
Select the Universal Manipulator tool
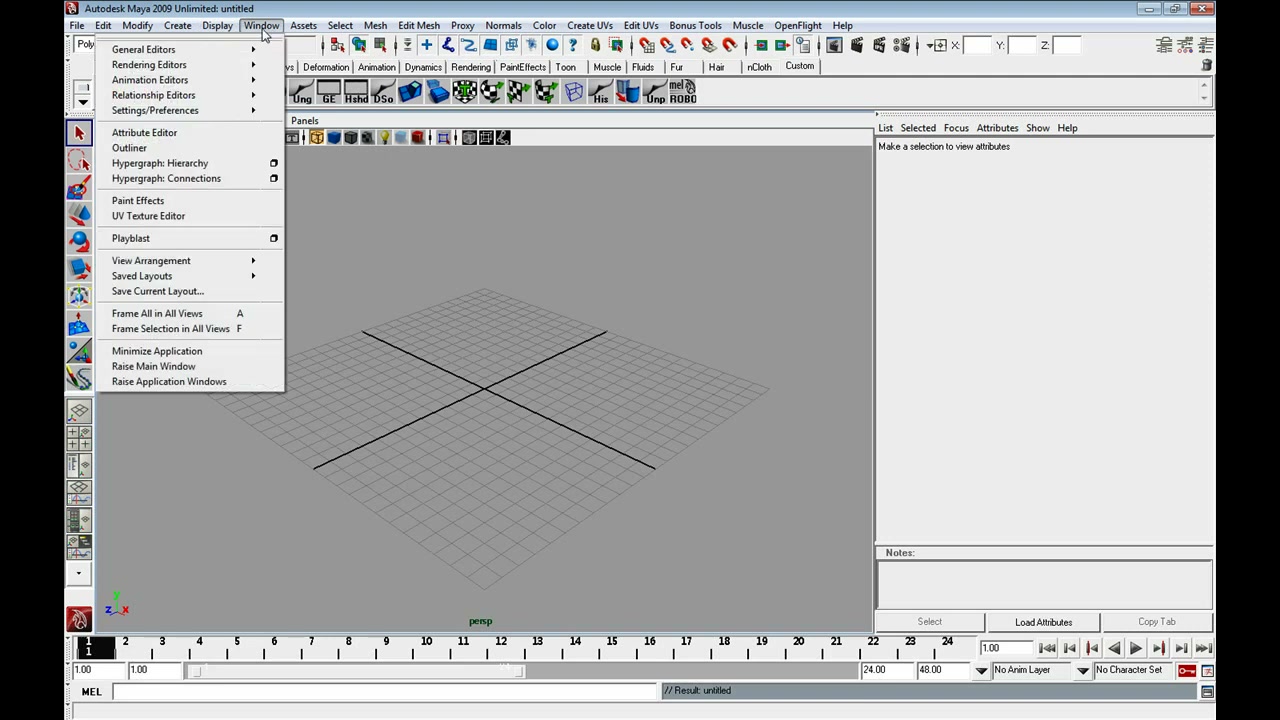click(79, 296)
